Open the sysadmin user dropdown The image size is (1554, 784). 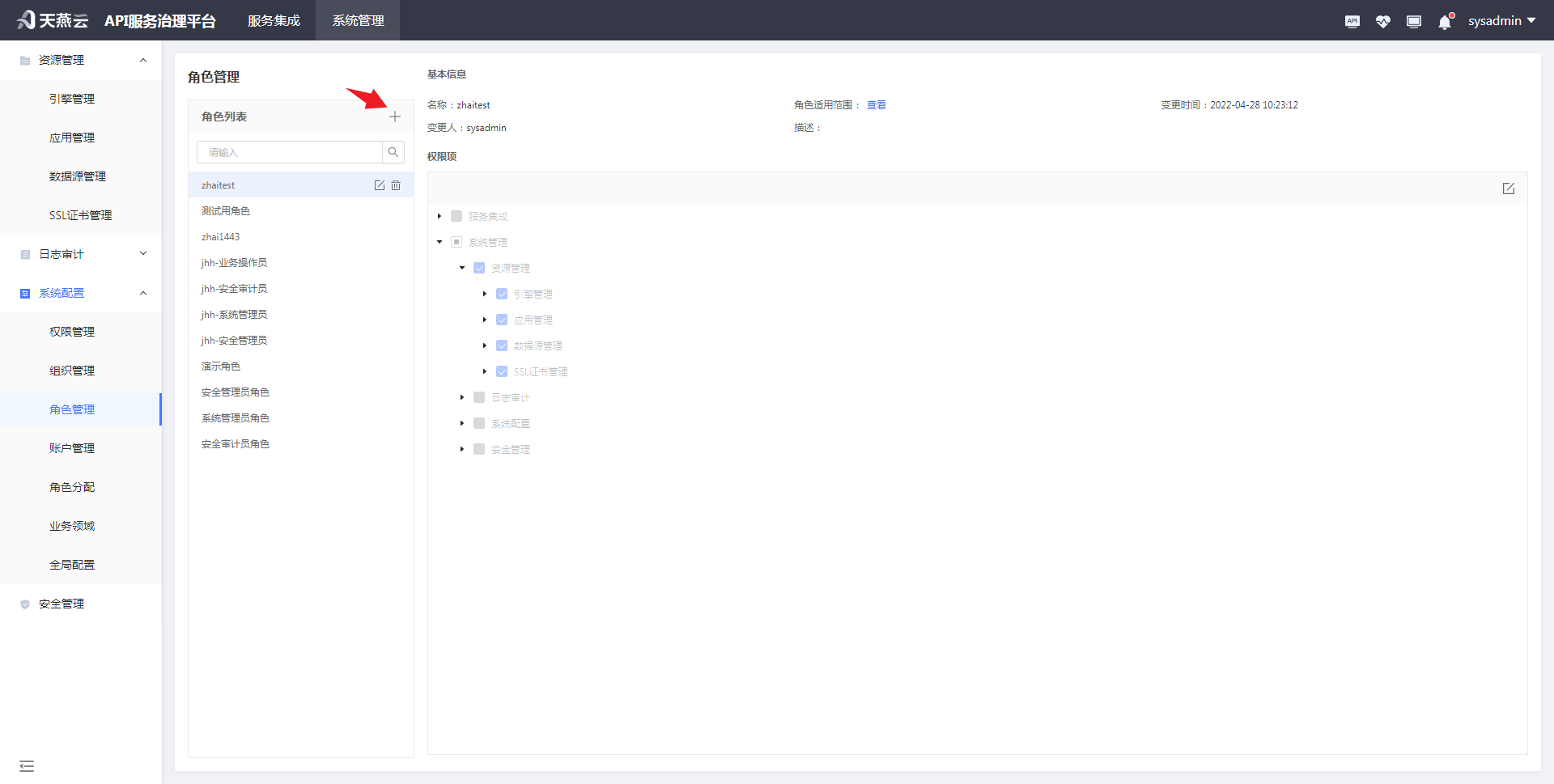[1501, 21]
